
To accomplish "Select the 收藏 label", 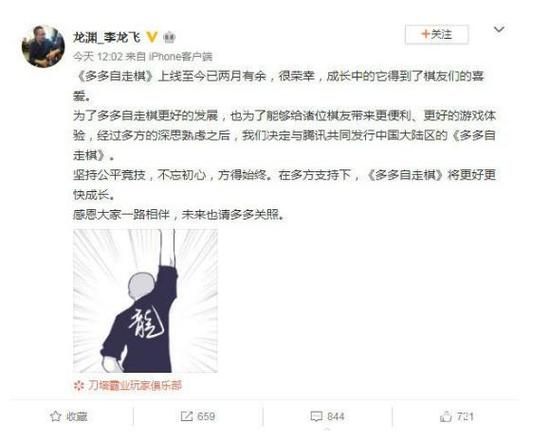I will coord(76,417).
